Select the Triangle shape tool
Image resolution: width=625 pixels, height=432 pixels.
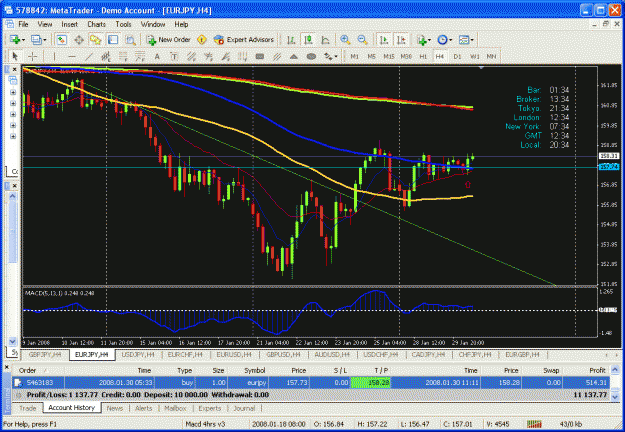pos(294,57)
